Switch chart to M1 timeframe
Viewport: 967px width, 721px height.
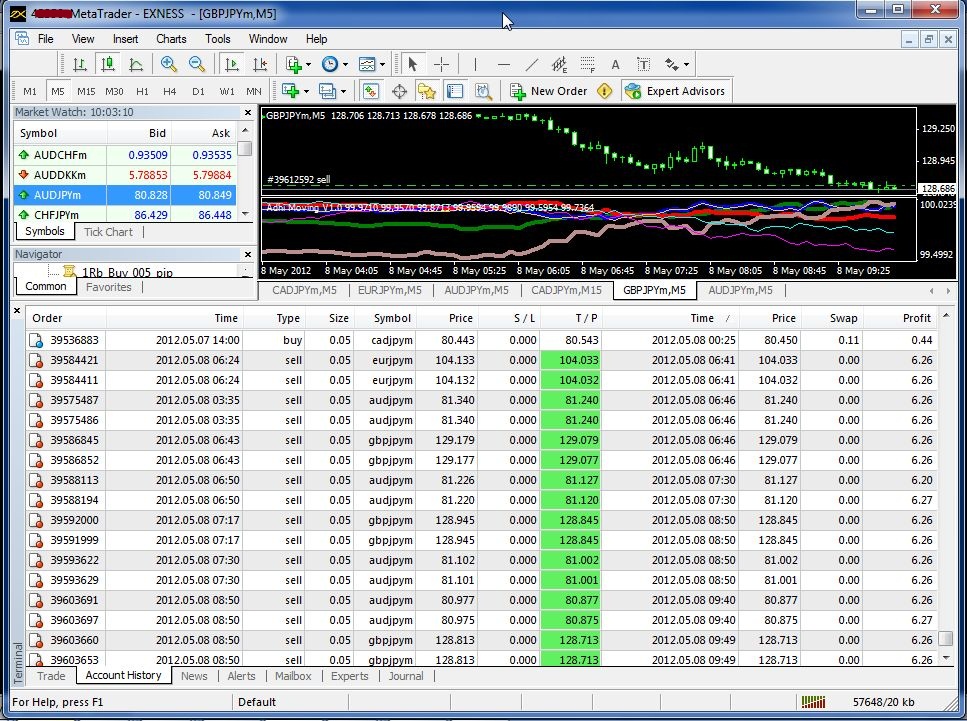point(30,91)
